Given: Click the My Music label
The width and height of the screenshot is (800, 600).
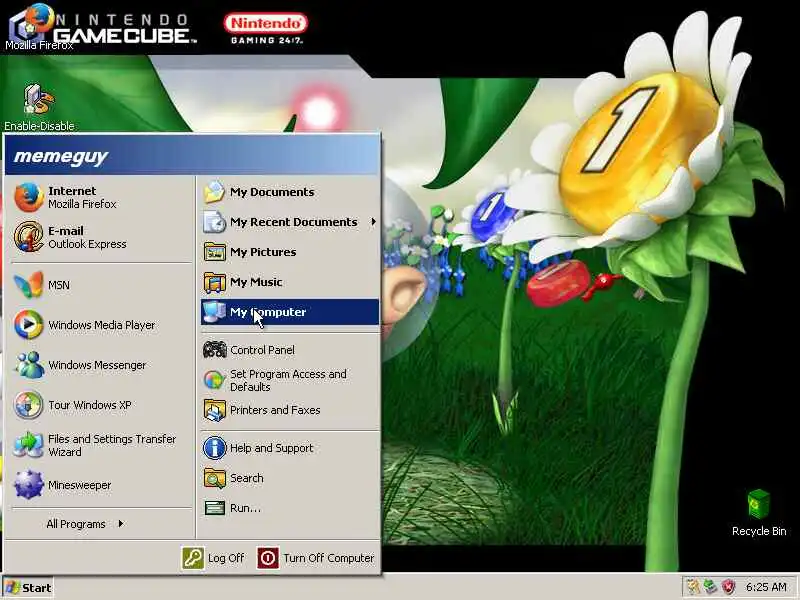Looking at the screenshot, I should 256,282.
